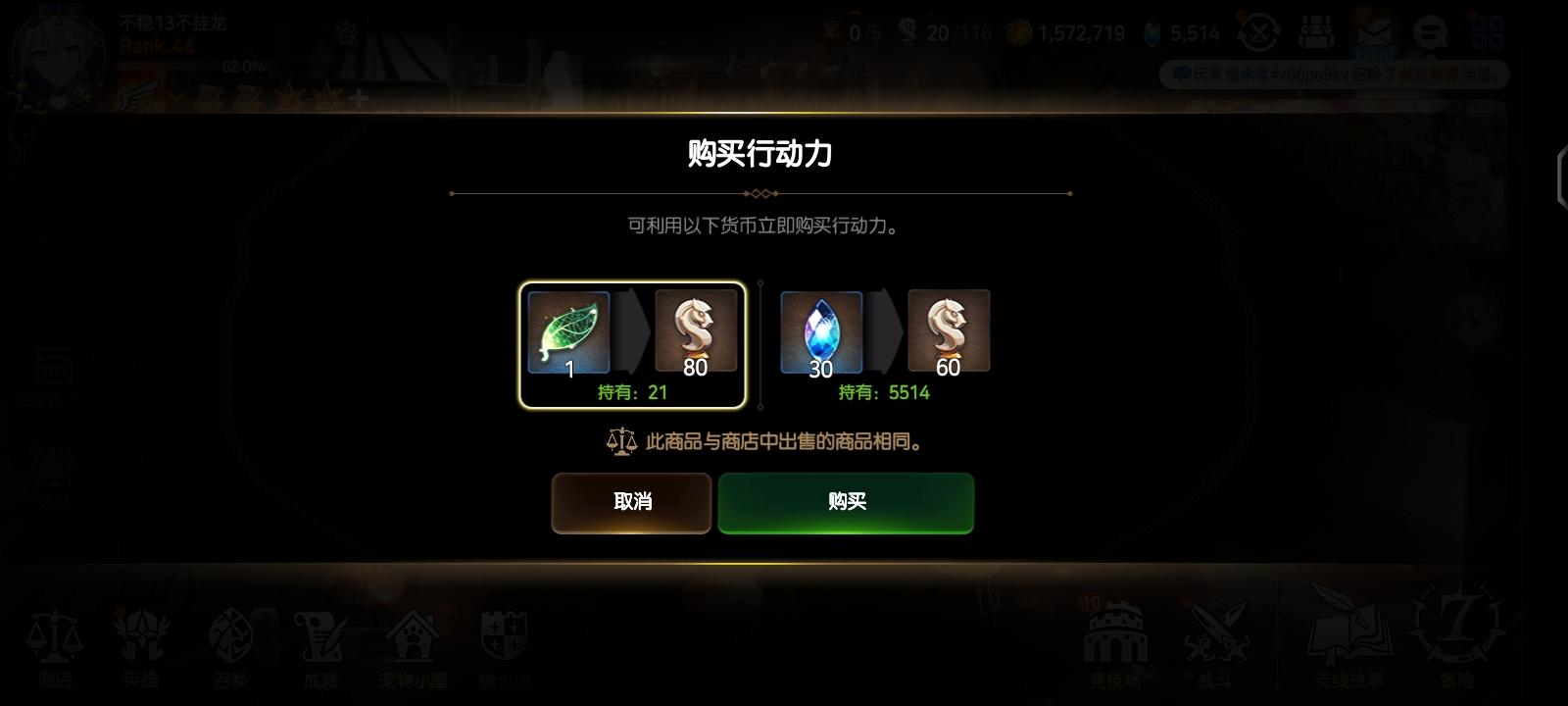Image resolution: width=1568 pixels, height=706 pixels.
Task: Open the 宠物小屋 pet house icon
Action: coord(413,648)
